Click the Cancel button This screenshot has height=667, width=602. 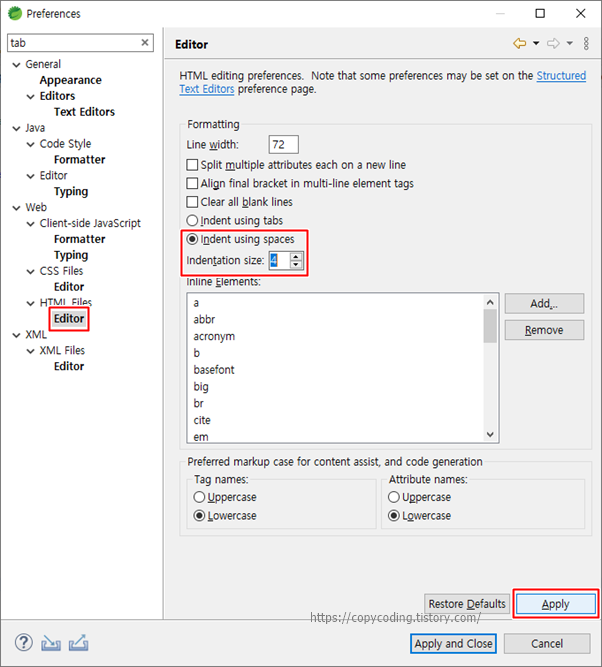tap(547, 643)
